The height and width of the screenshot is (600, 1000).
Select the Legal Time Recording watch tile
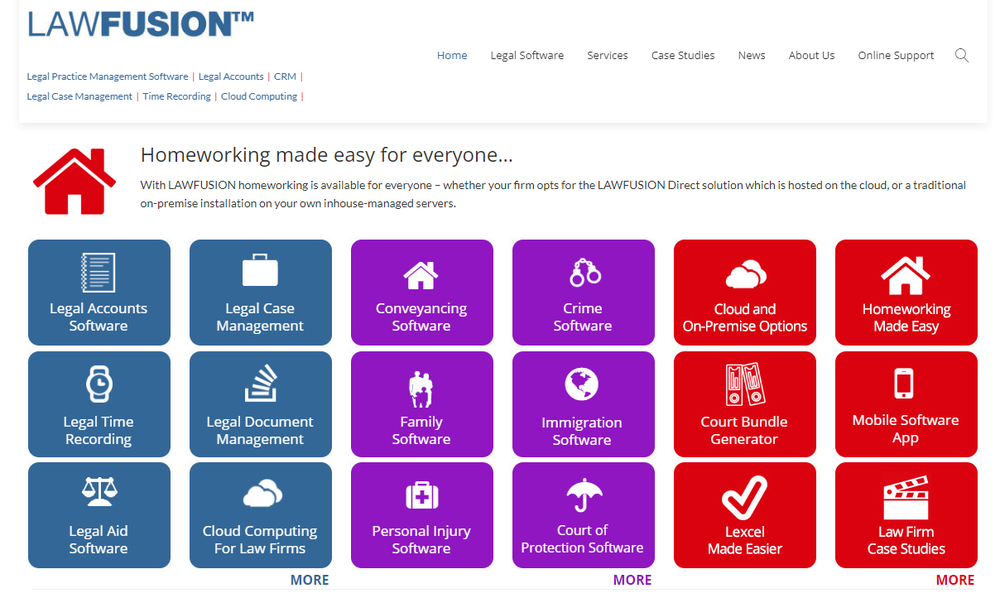[99, 404]
